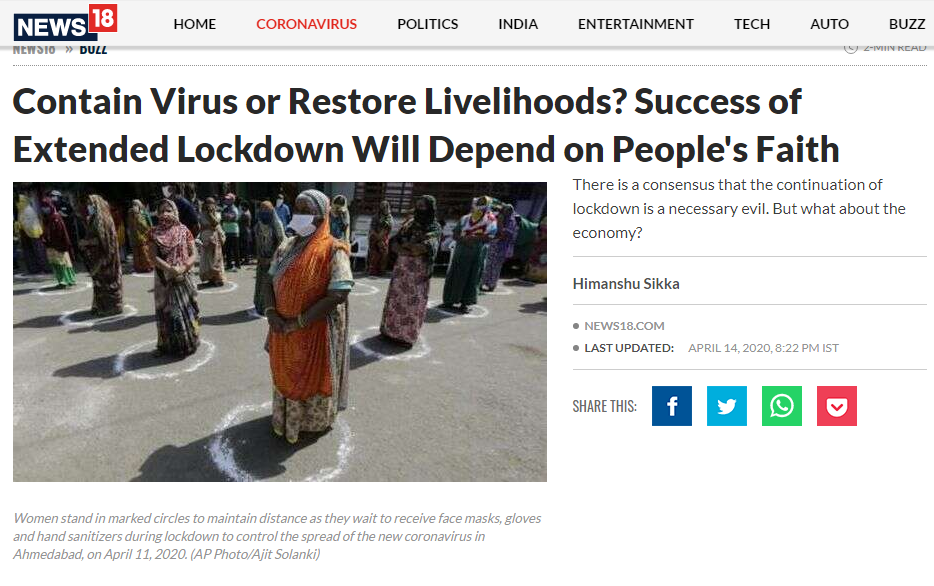Save article to Pocket

[x=836, y=406]
